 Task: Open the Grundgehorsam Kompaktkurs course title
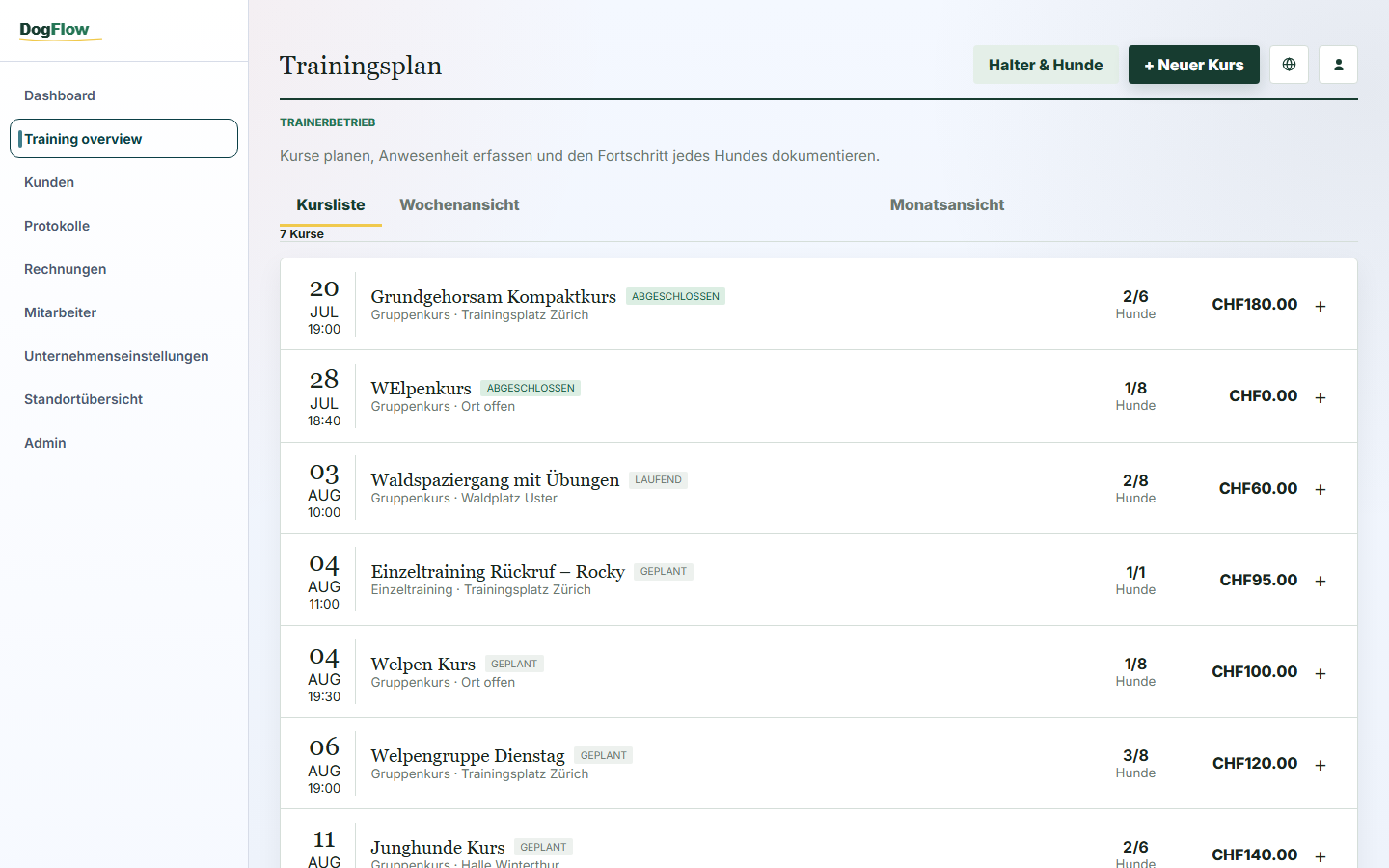493,296
